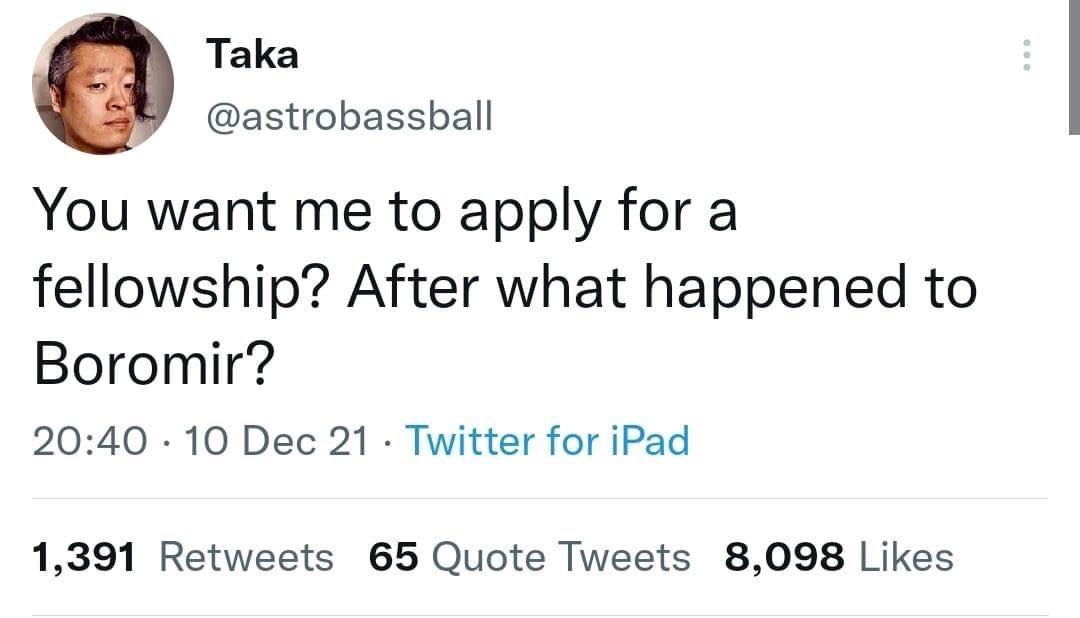Click the grey scrollbar at right edge
This screenshot has height=618, width=1080.
click(1073, 66)
